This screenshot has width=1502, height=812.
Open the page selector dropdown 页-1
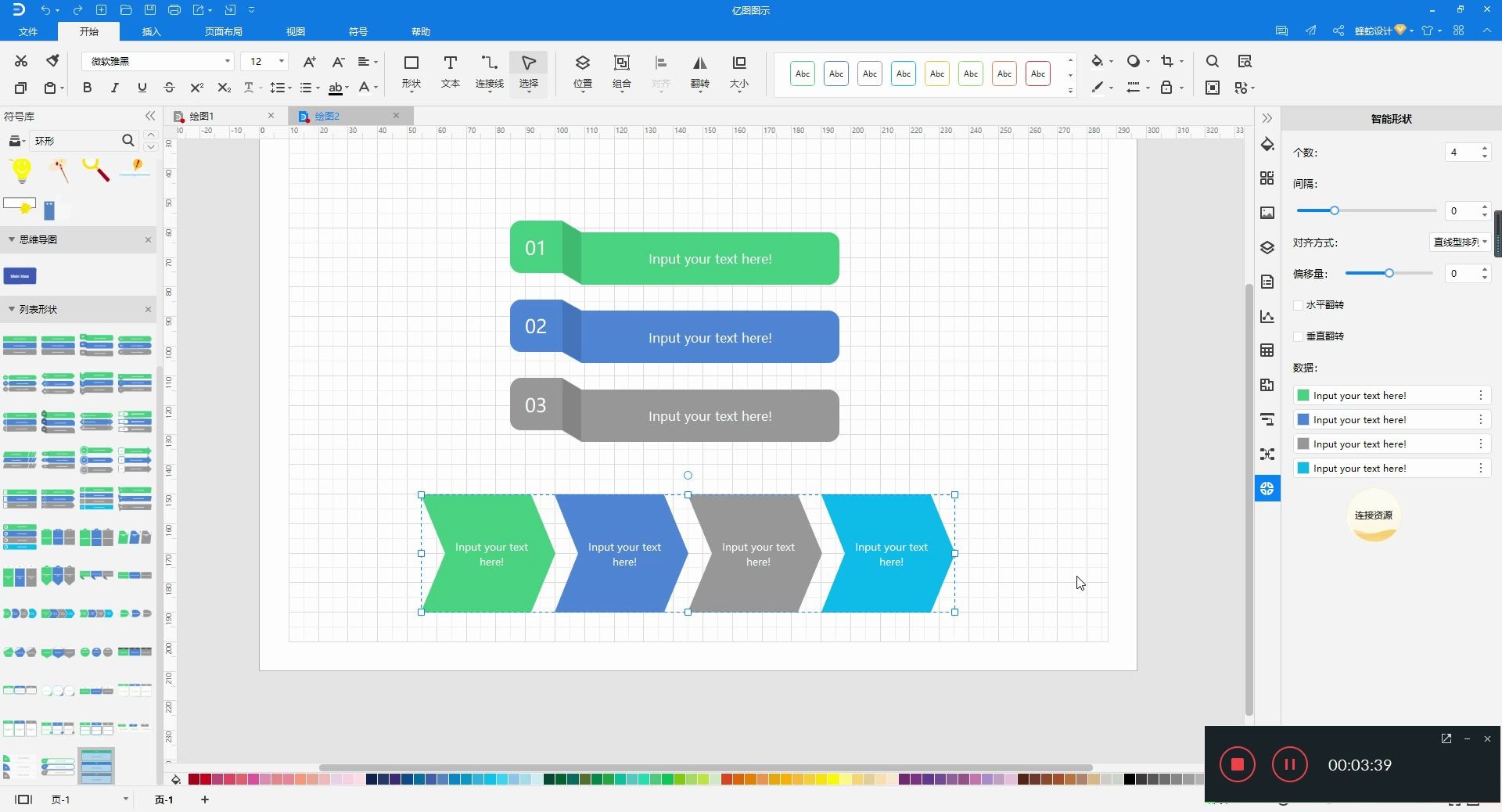(125, 799)
